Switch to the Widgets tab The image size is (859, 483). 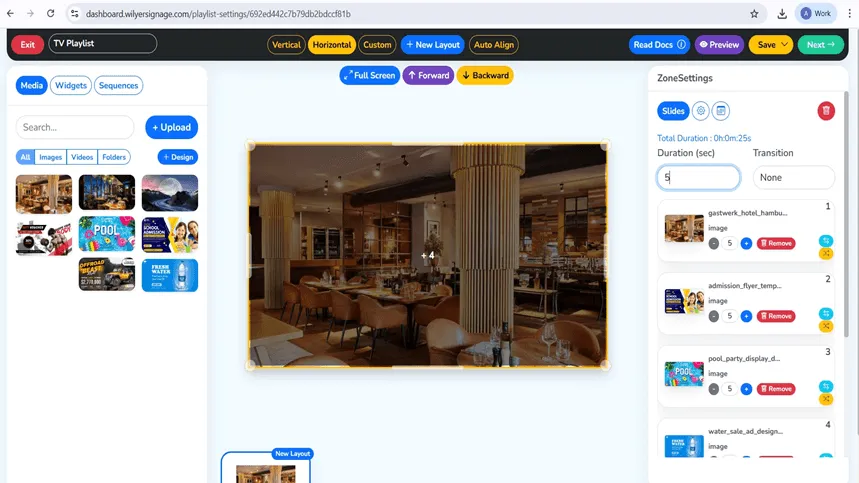(x=71, y=85)
